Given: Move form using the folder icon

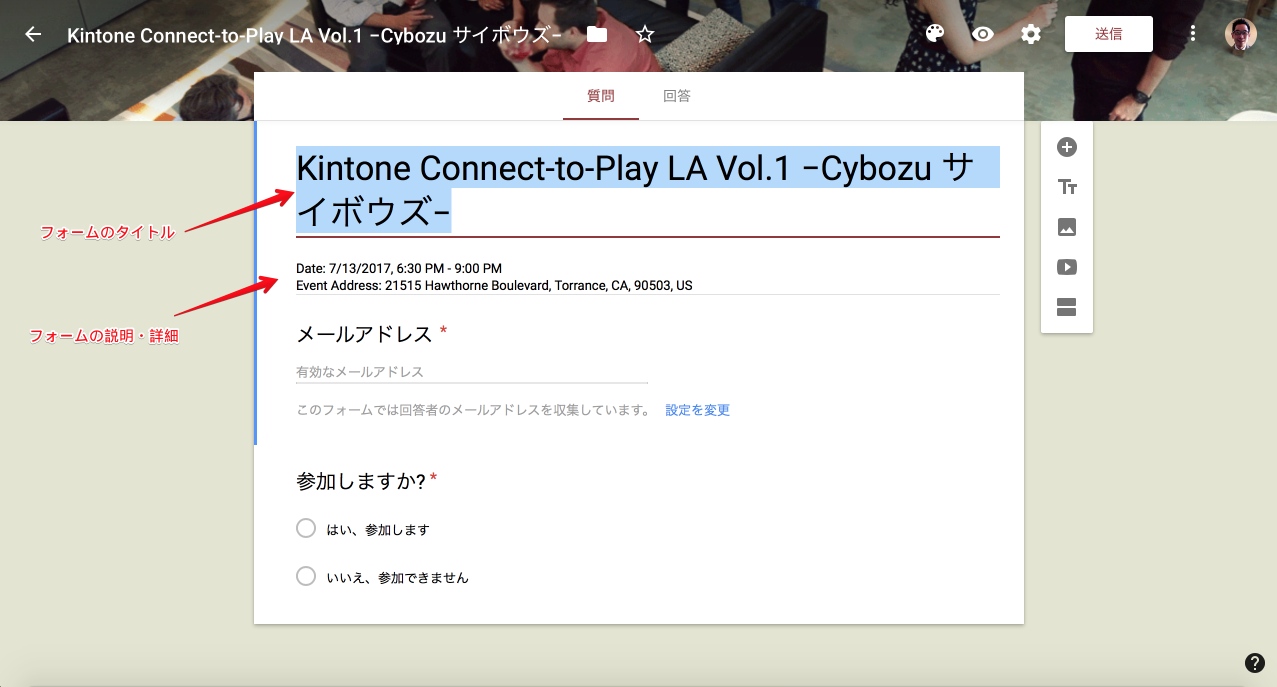Looking at the screenshot, I should [x=597, y=34].
